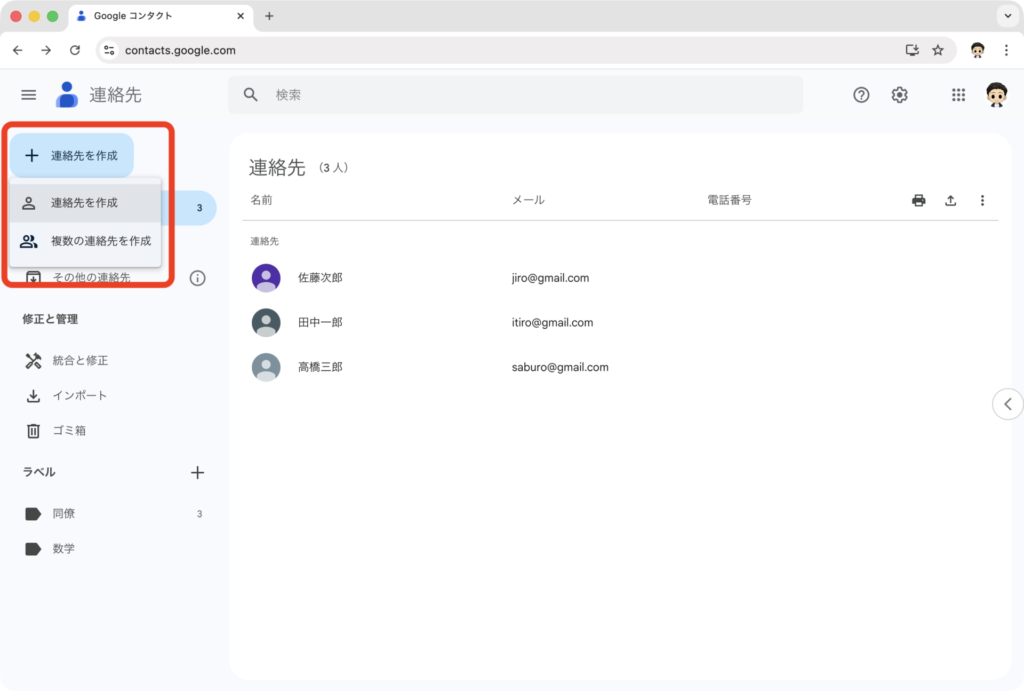Viewport: 1024px width, 691px height.
Task: Open the settings gear
Action: (x=899, y=94)
